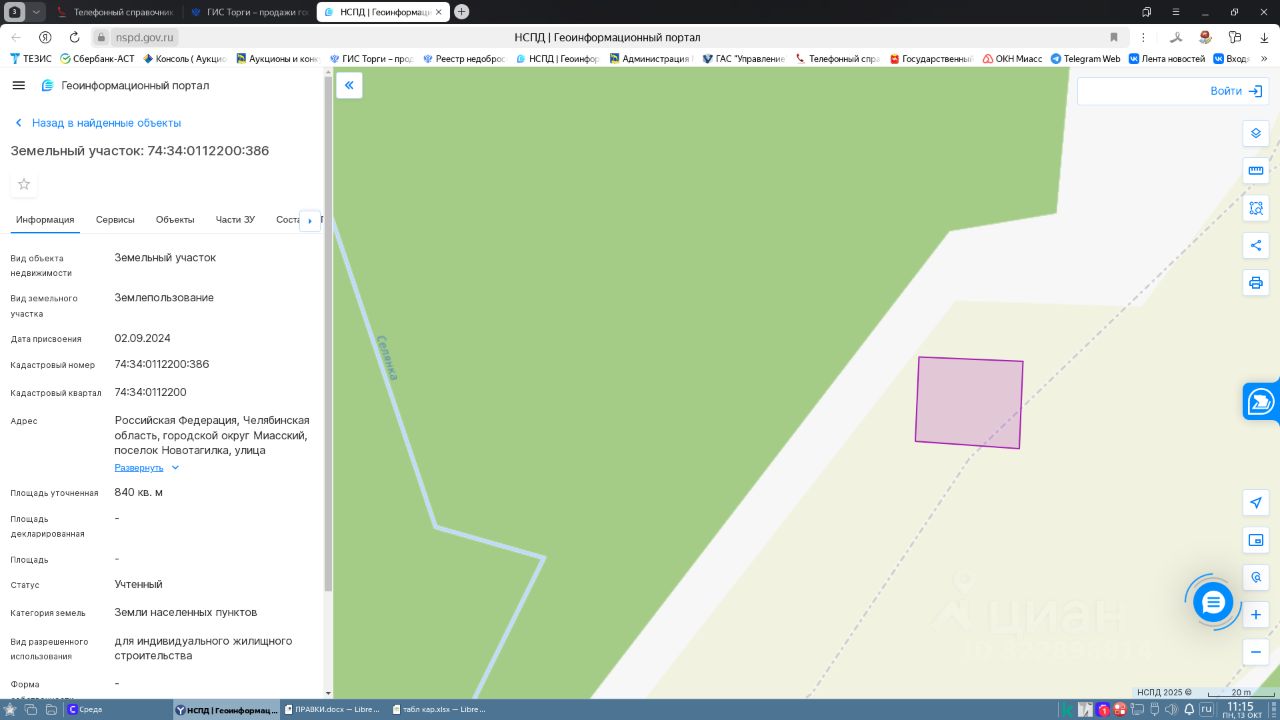Open the picture-in-picture overview map tool

[1256, 540]
